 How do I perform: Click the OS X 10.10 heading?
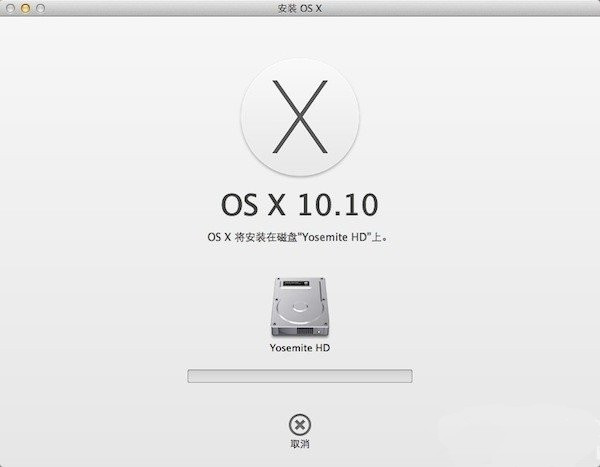(300, 205)
